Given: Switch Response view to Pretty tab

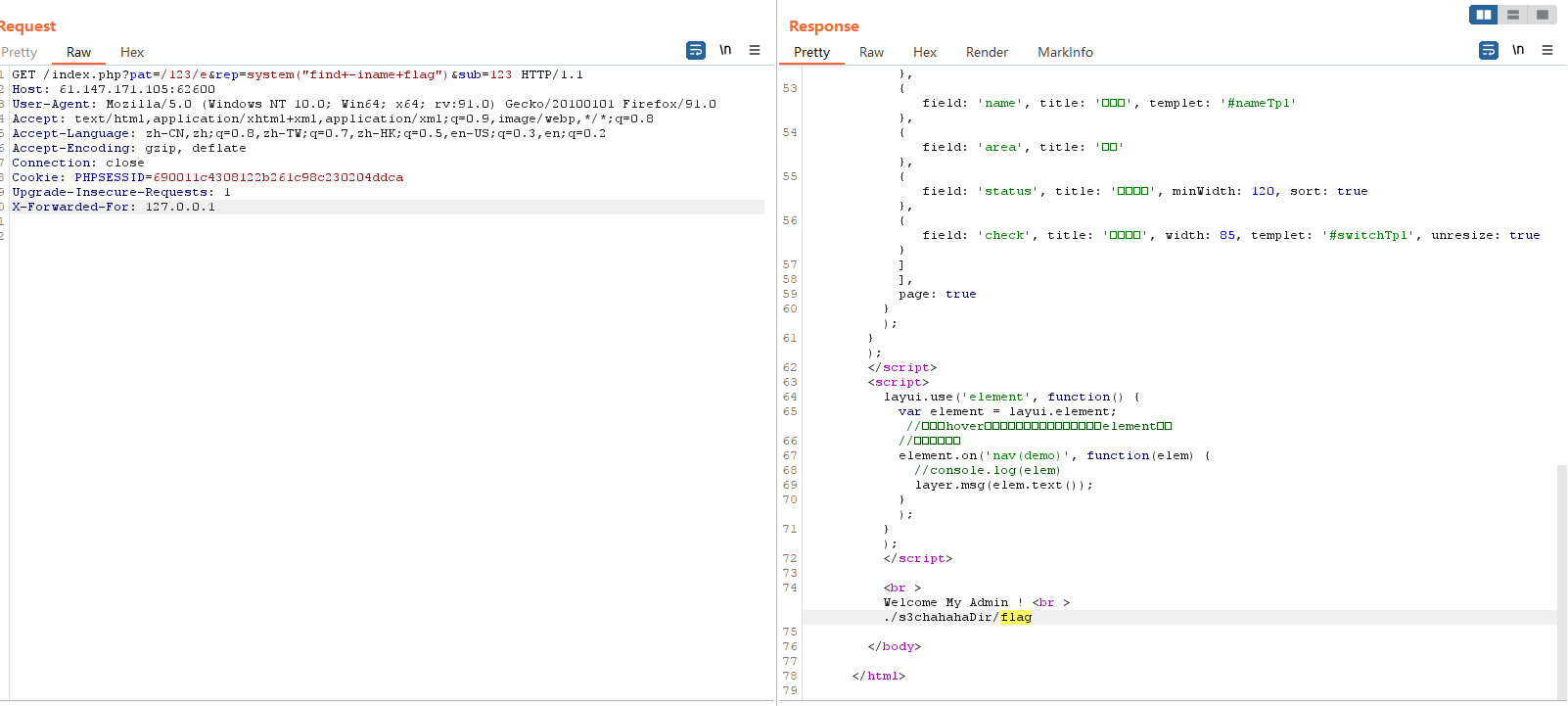Looking at the screenshot, I should click(812, 53).
